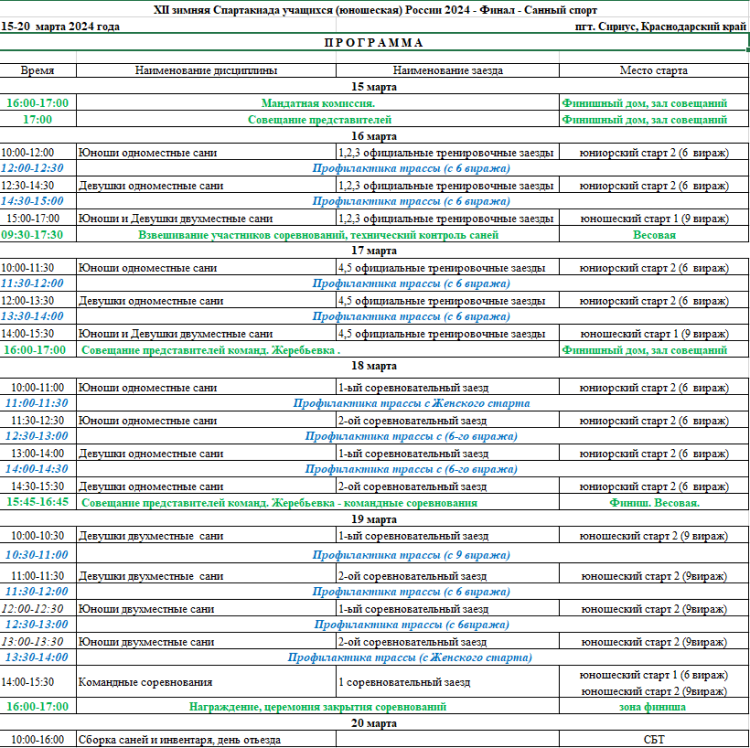Click the пгт. Сириус, Краснодарский край cell
Image resolution: width=750 pixels, height=748 pixels.
pos(660,26)
